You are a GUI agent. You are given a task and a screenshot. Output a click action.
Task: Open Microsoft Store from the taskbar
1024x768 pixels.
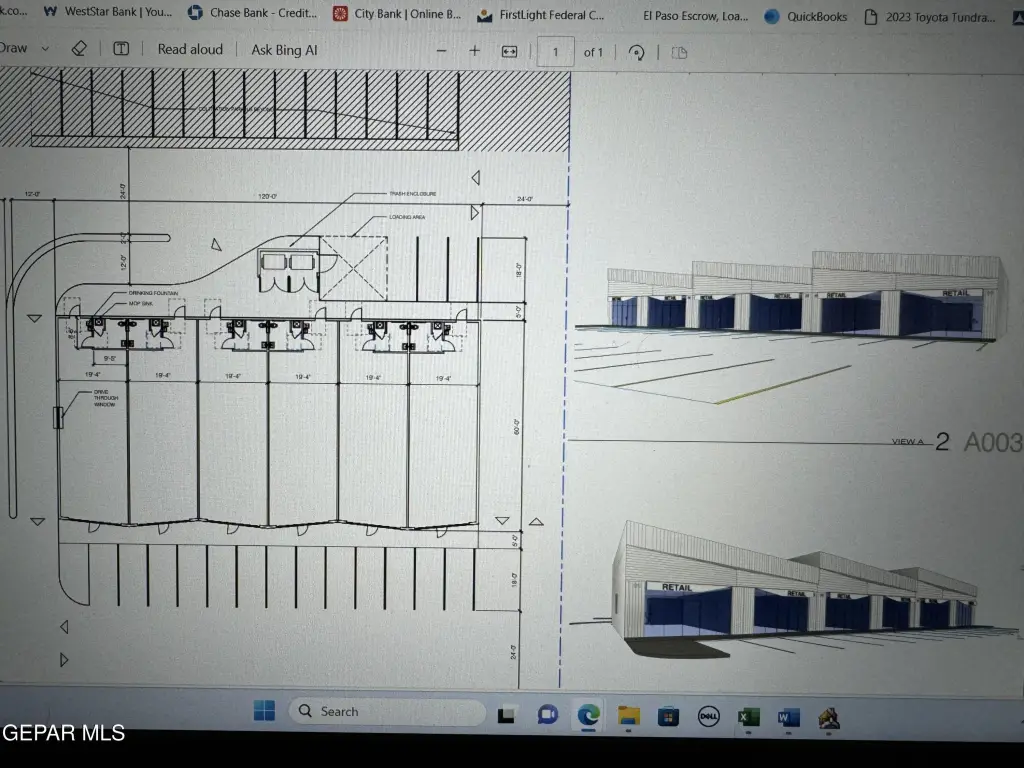pos(668,717)
